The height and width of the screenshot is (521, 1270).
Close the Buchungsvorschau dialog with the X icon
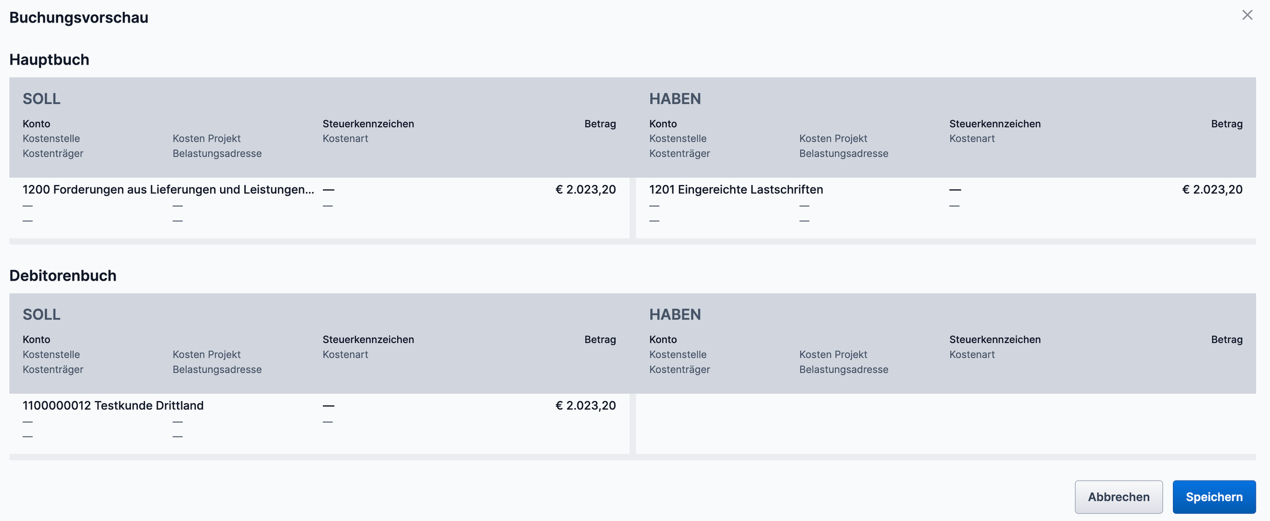(x=1247, y=15)
